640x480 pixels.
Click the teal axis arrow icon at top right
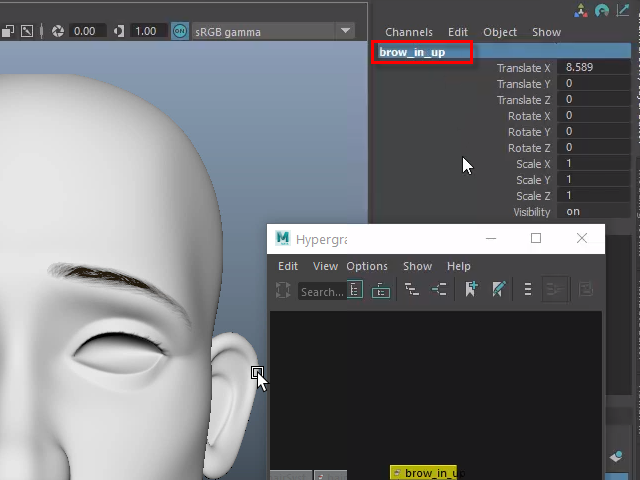click(x=623, y=10)
